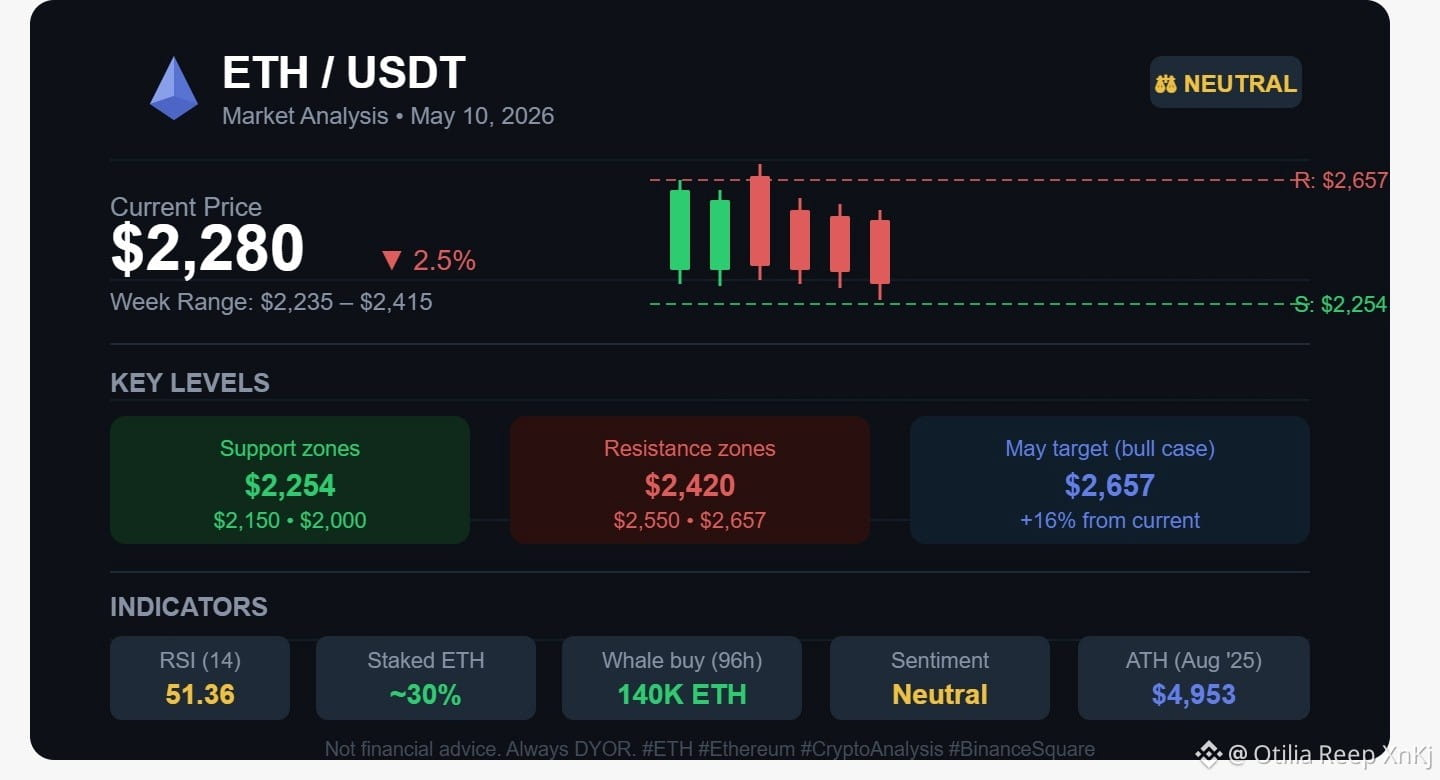Click the Ethereum diamond logo icon

[174, 88]
